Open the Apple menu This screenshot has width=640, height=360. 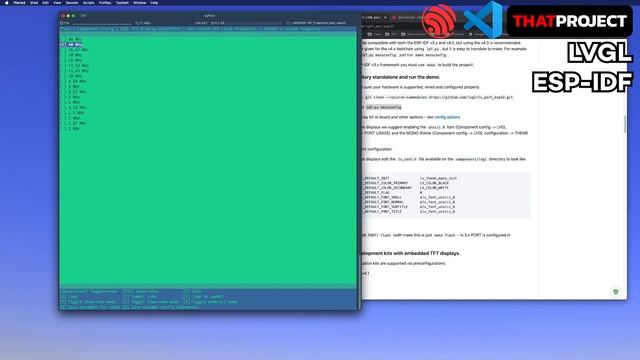(x=7, y=2)
